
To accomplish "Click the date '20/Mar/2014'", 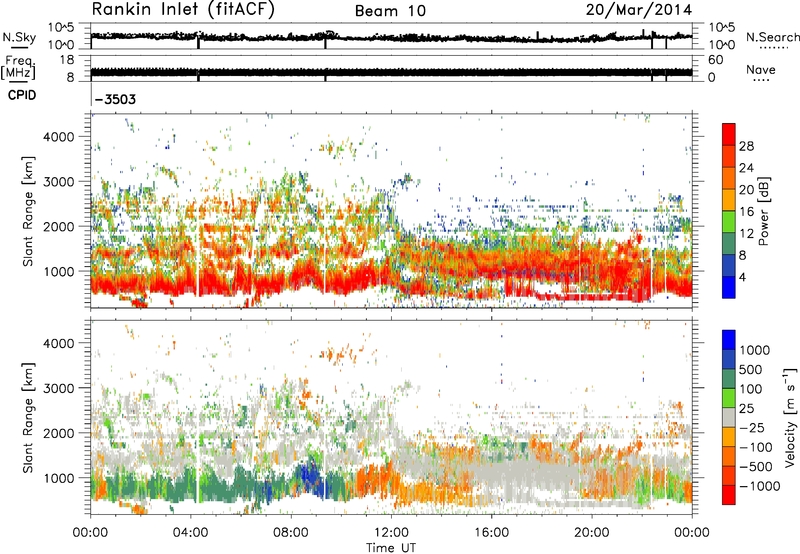I will click(639, 10).
